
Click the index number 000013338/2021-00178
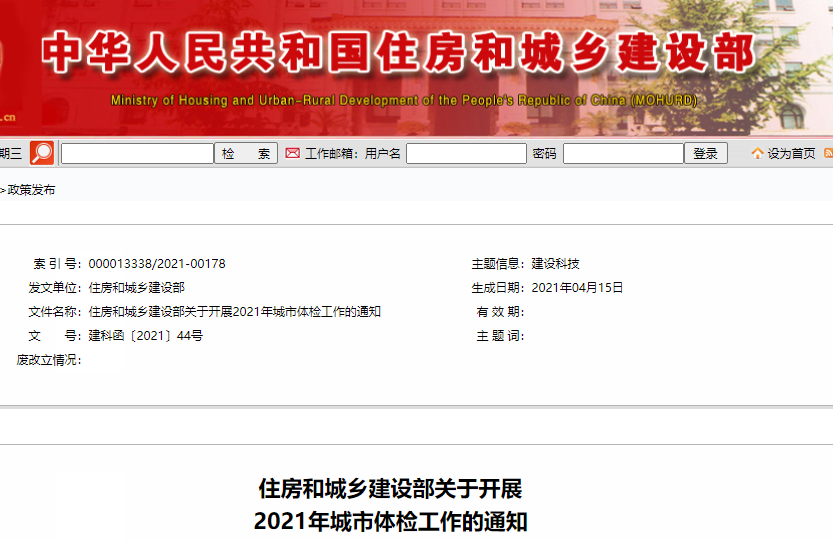157,264
